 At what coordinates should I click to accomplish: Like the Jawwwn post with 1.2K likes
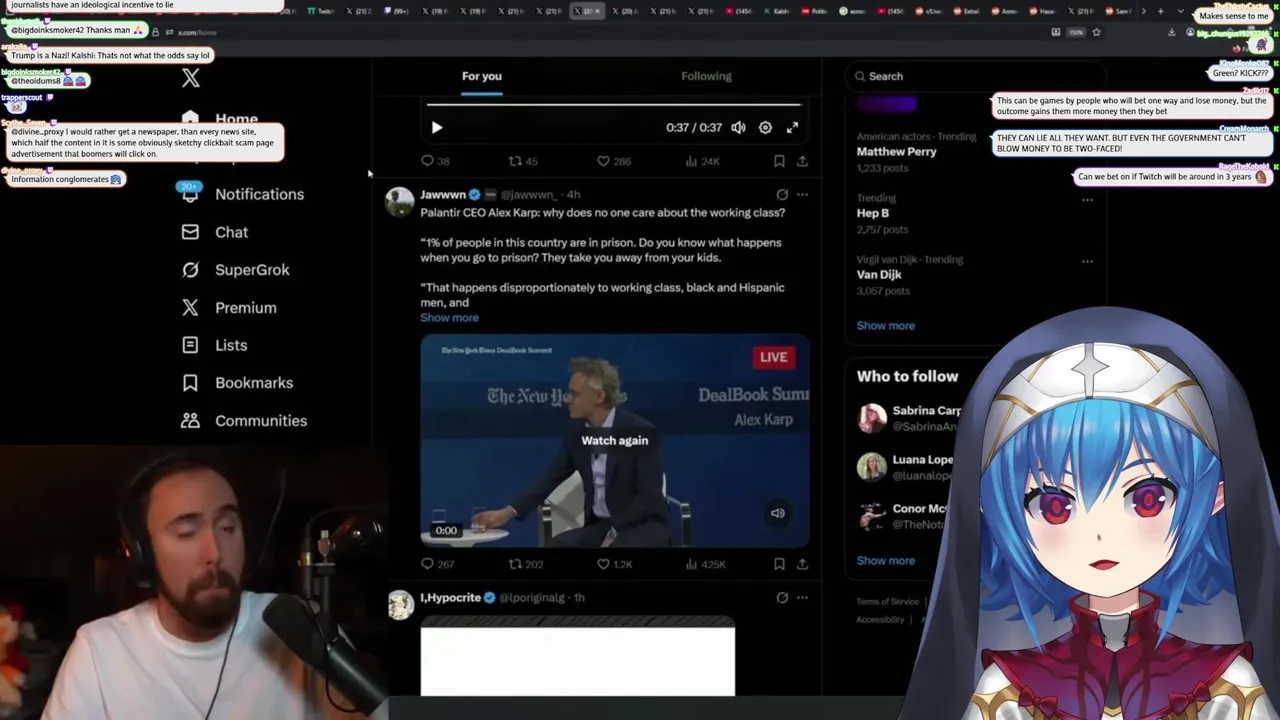point(614,564)
